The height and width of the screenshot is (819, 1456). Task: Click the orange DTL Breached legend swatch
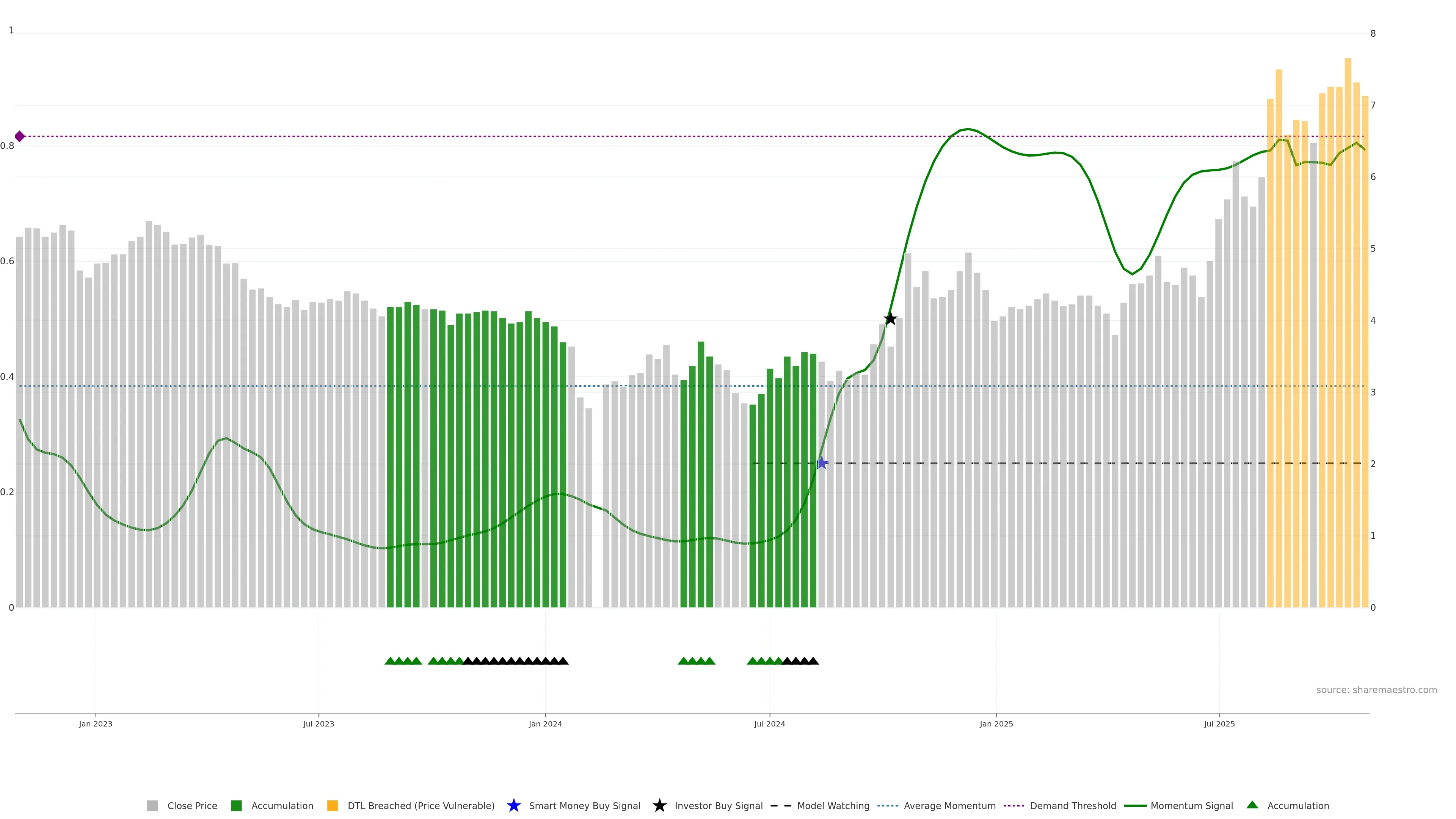click(x=333, y=805)
